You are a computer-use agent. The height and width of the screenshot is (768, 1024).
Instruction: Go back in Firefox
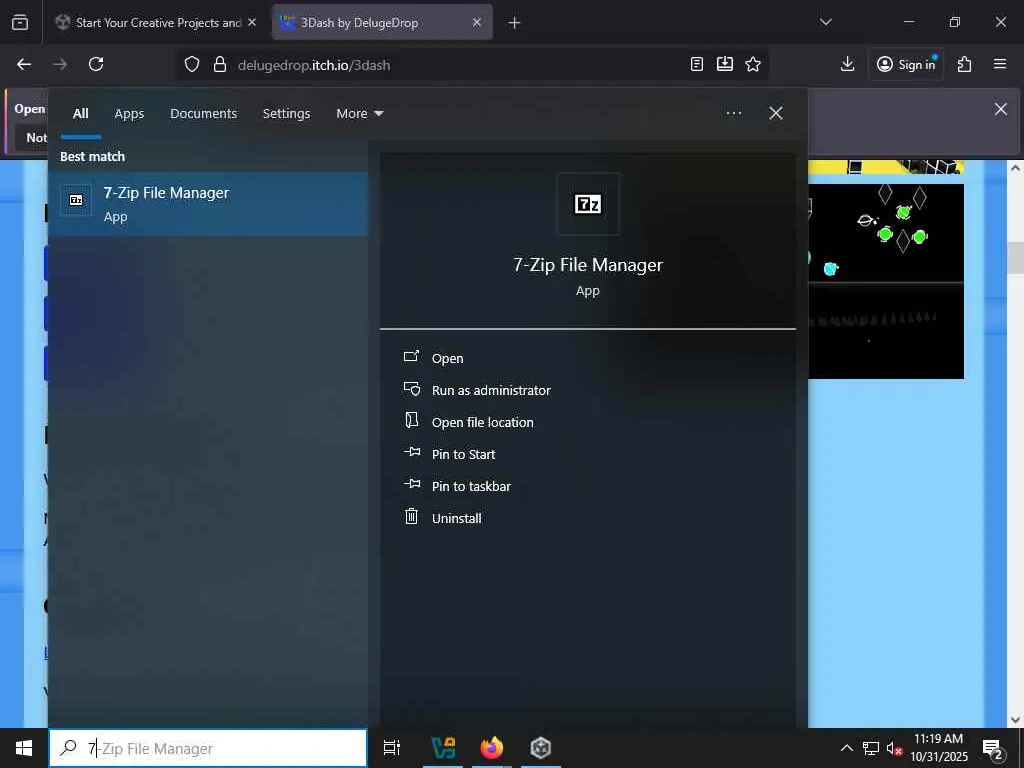coord(24,64)
